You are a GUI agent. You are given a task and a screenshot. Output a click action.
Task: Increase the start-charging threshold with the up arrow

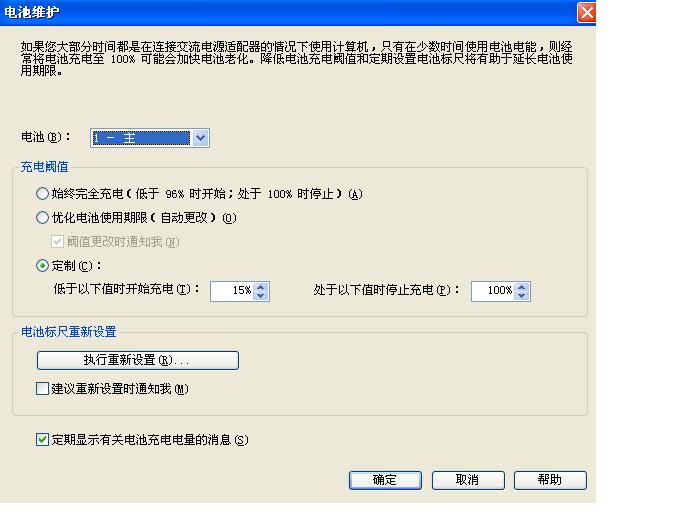[x=261, y=286]
